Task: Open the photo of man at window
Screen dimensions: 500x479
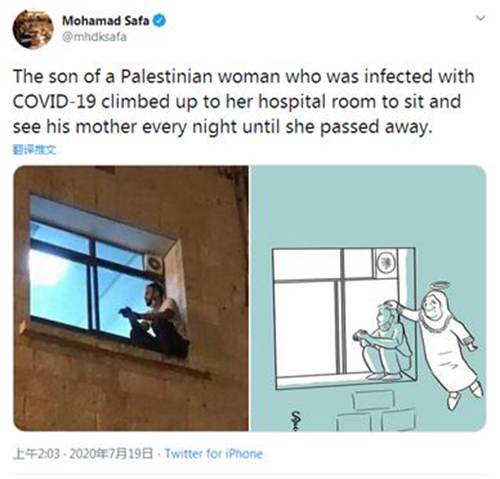Action: coord(131,298)
